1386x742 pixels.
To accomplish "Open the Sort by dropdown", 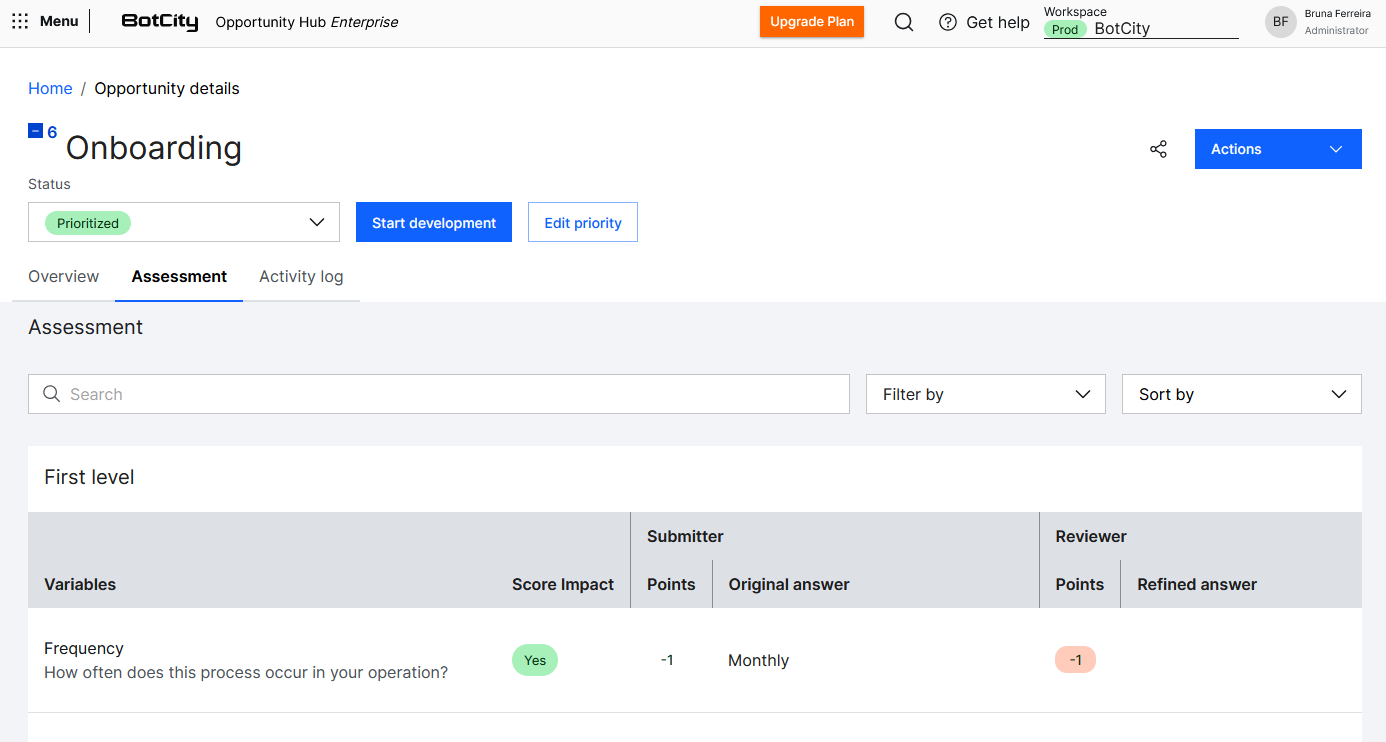I will pos(1241,394).
